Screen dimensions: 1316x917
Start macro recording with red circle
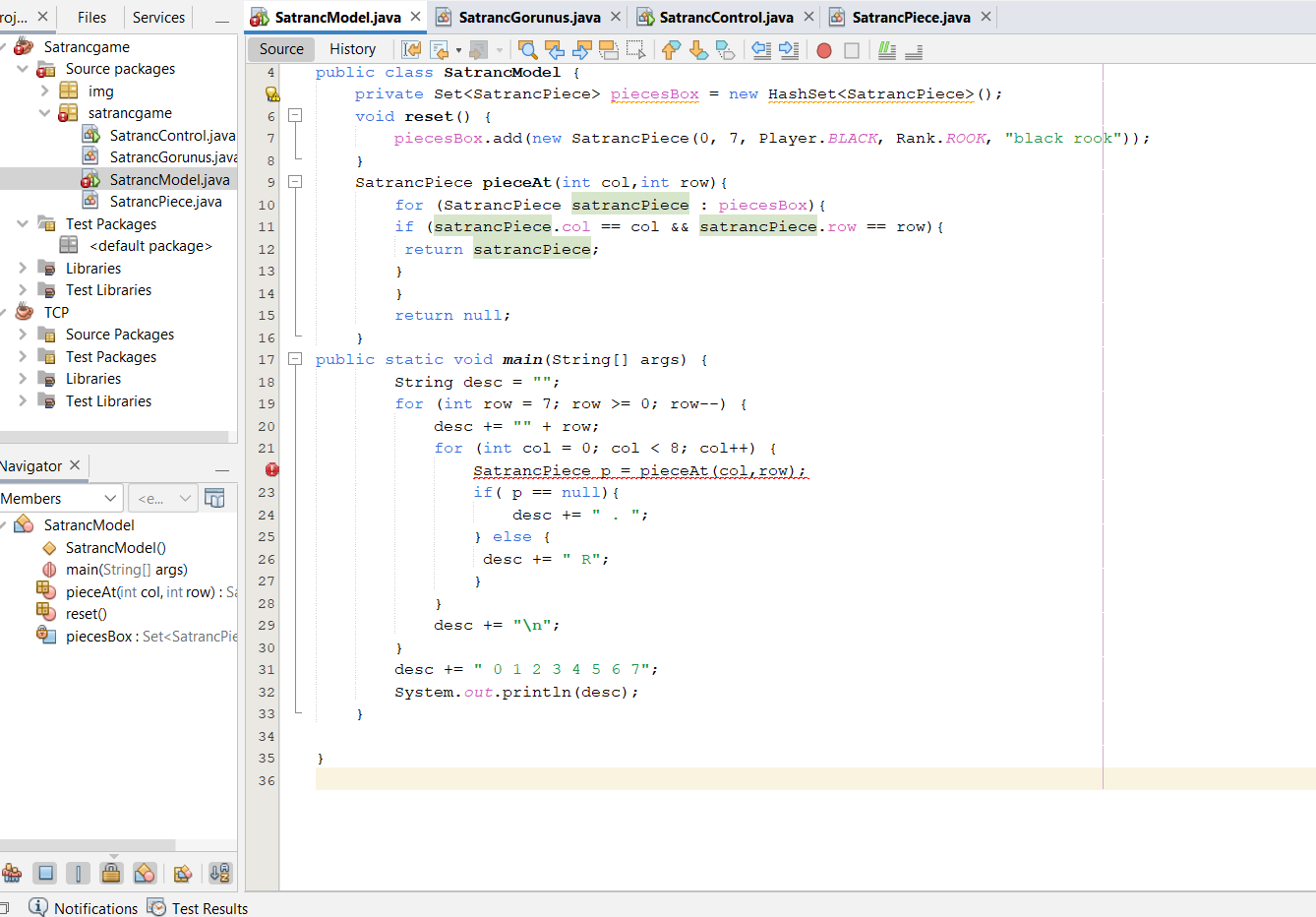click(x=824, y=50)
